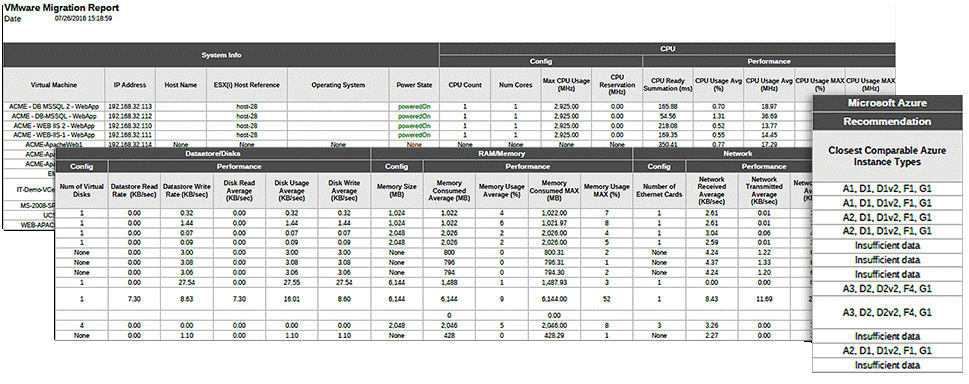Click the VMware Migration Report title
Viewport: 969px width, 384px height.
(62, 8)
